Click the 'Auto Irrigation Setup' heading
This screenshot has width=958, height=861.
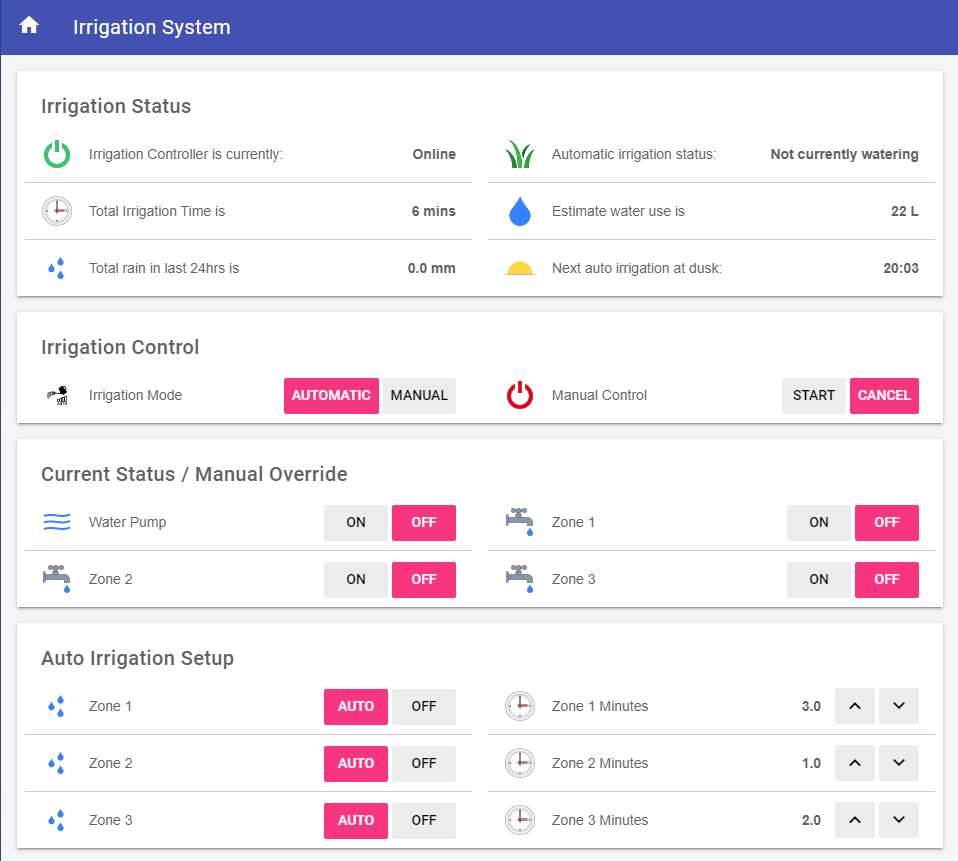tap(137, 658)
